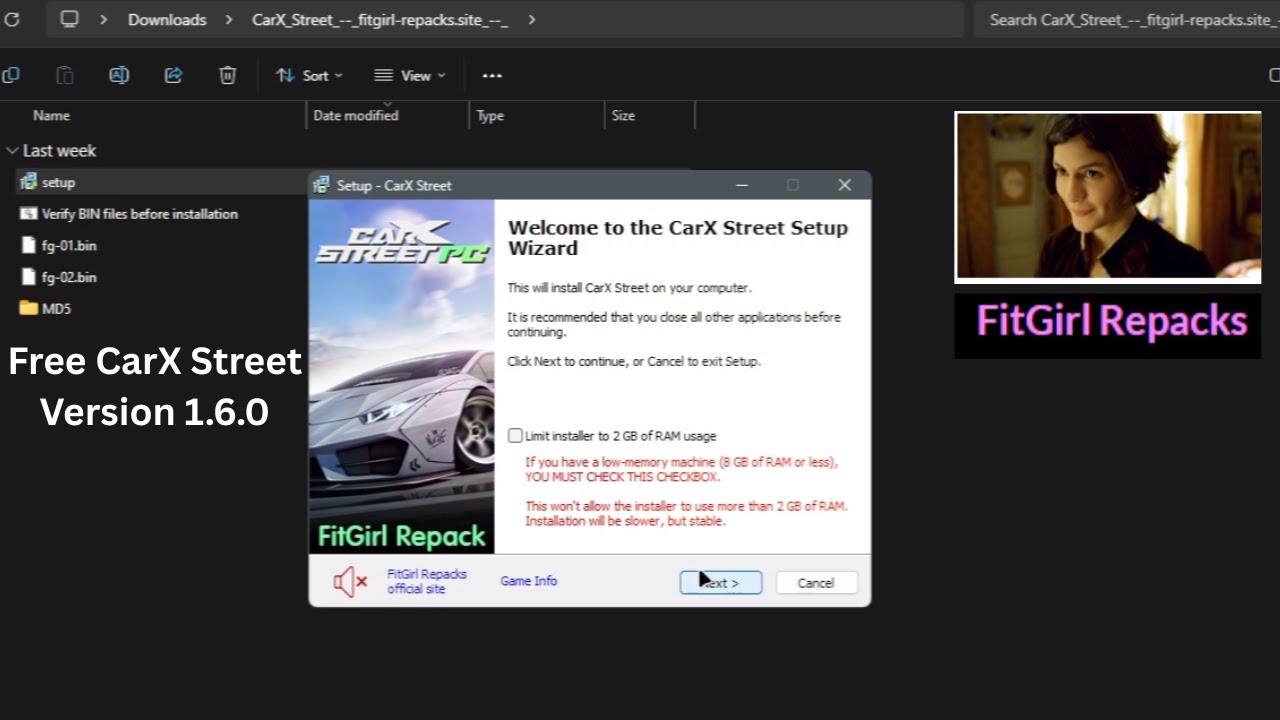This screenshot has height=720, width=1280.
Task: Mute installer music with speaker icon
Action: click(350, 581)
